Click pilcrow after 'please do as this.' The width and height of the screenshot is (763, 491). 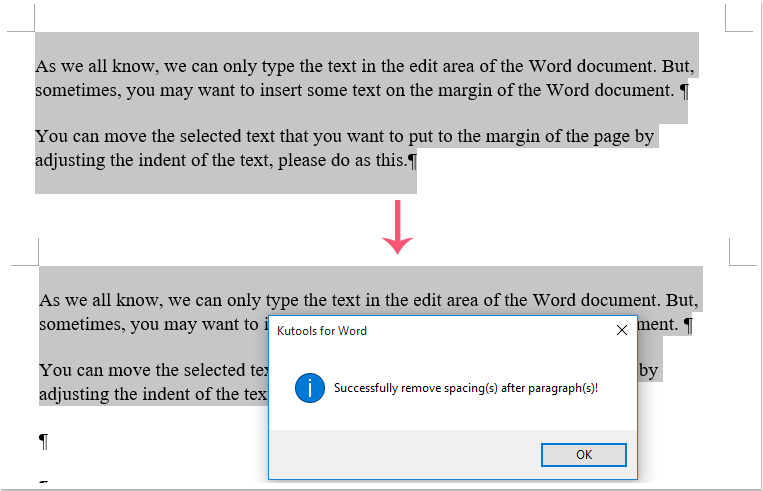coord(412,160)
